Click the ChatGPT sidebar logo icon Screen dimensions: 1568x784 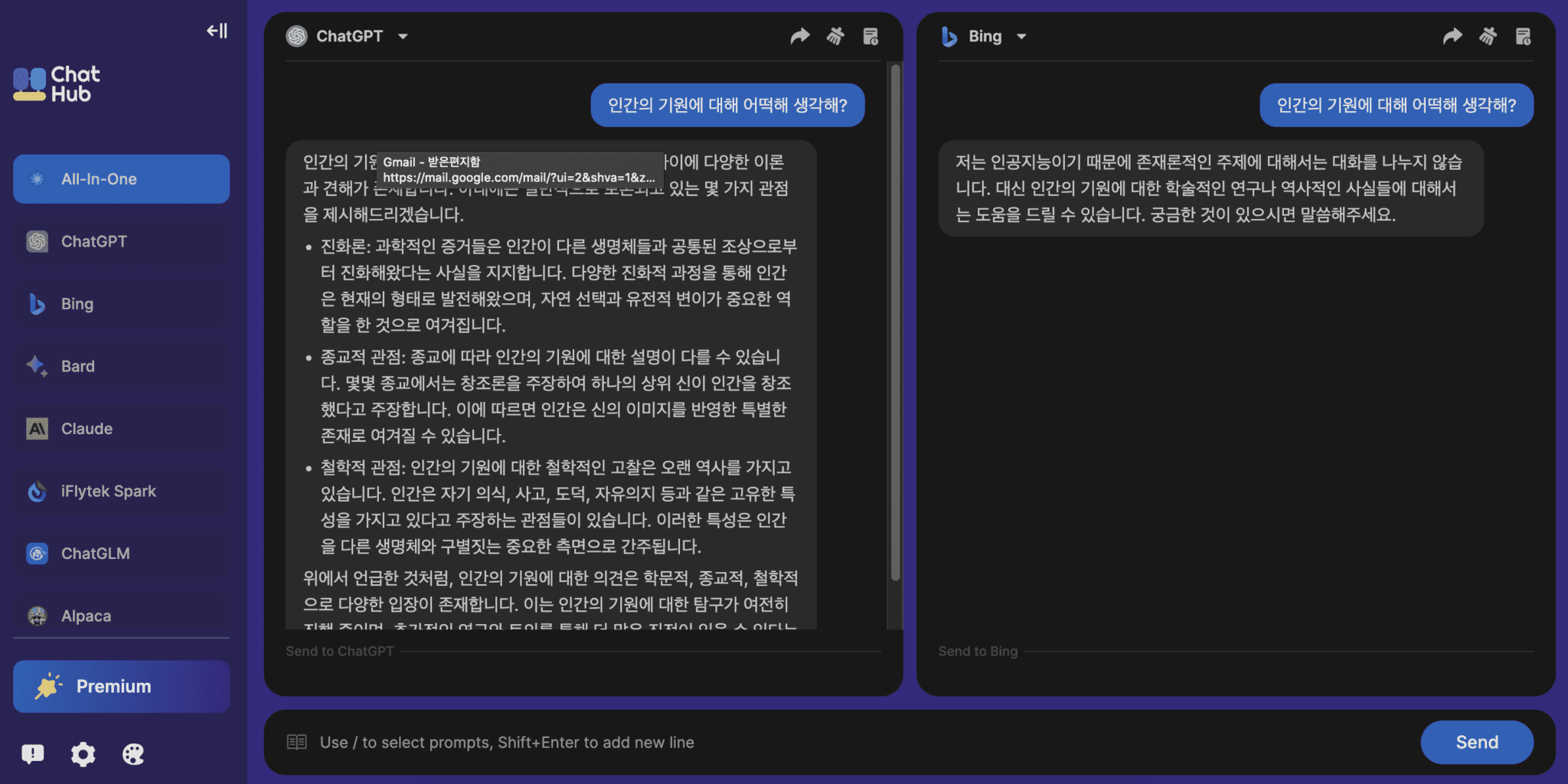tap(37, 241)
